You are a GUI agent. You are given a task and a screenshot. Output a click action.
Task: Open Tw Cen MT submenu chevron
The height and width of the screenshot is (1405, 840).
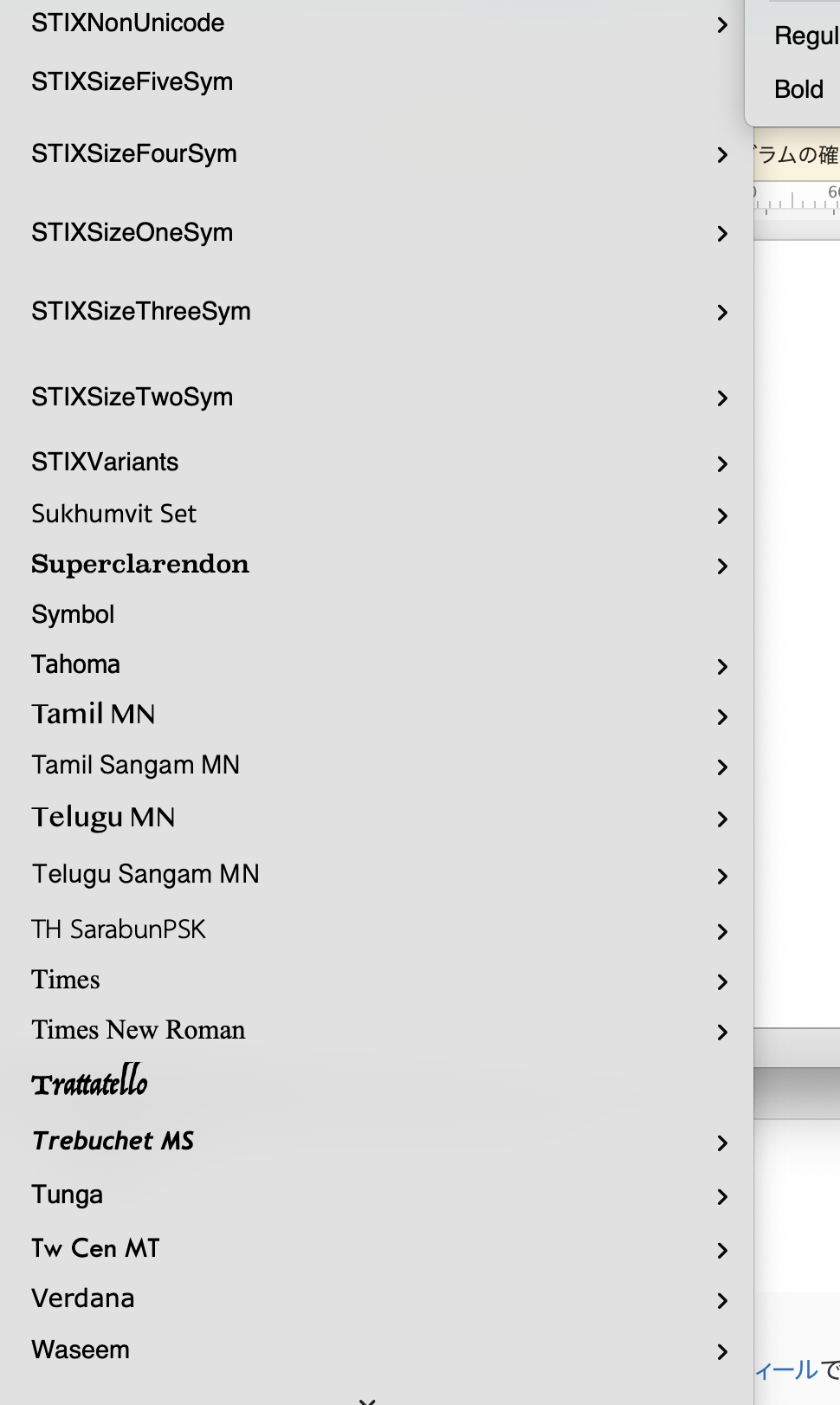pos(722,1251)
